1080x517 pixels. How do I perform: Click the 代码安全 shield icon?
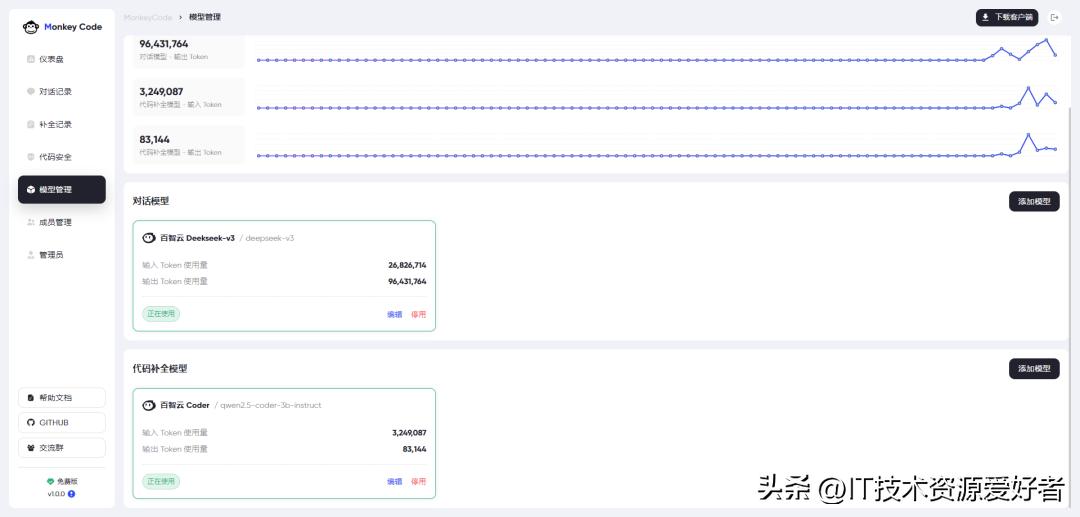coord(30,157)
